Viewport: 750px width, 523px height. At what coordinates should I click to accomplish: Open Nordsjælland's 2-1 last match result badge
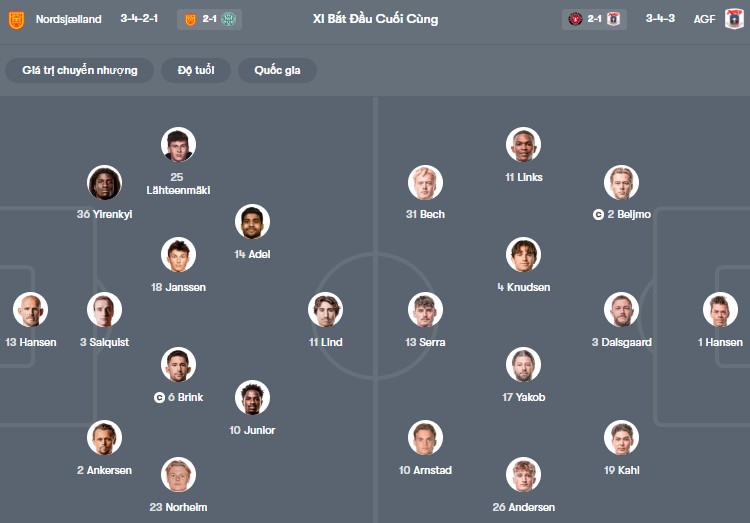[208, 19]
